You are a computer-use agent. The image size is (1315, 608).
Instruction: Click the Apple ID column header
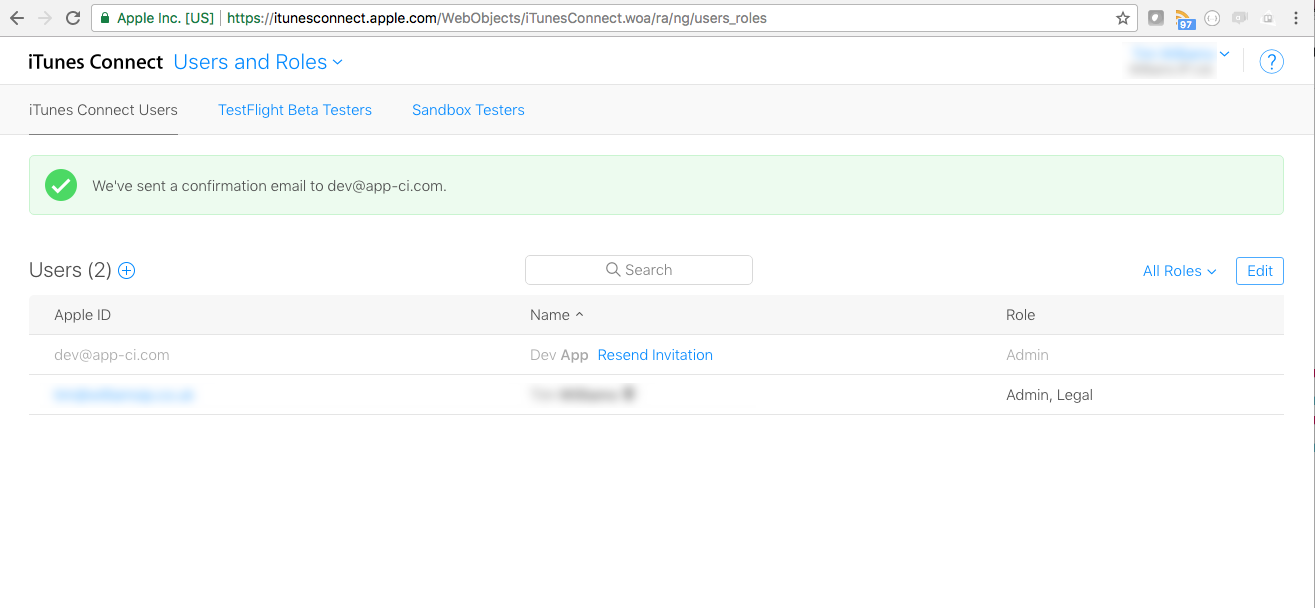pyautogui.click(x=82, y=315)
